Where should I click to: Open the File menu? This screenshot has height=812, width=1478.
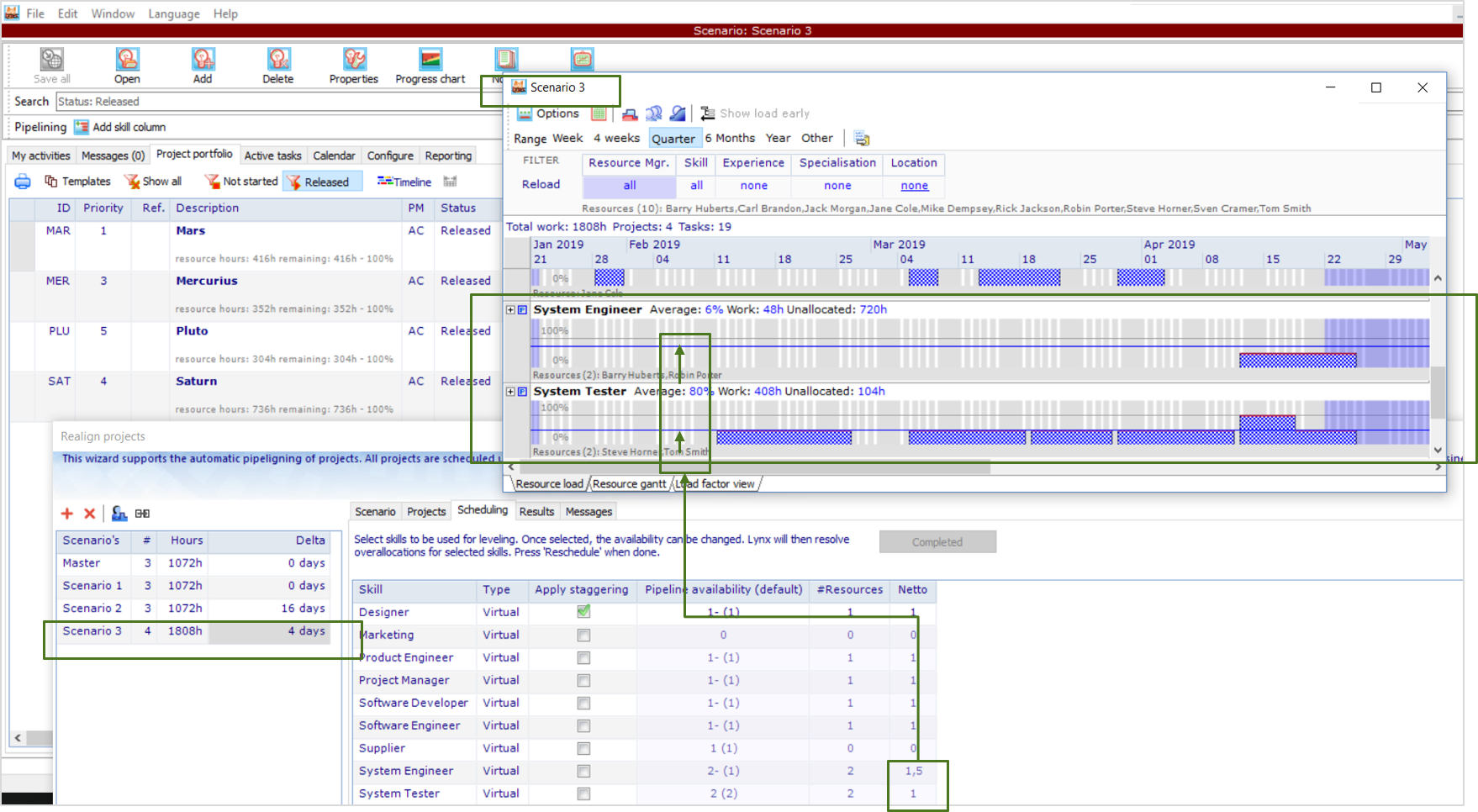[x=35, y=13]
